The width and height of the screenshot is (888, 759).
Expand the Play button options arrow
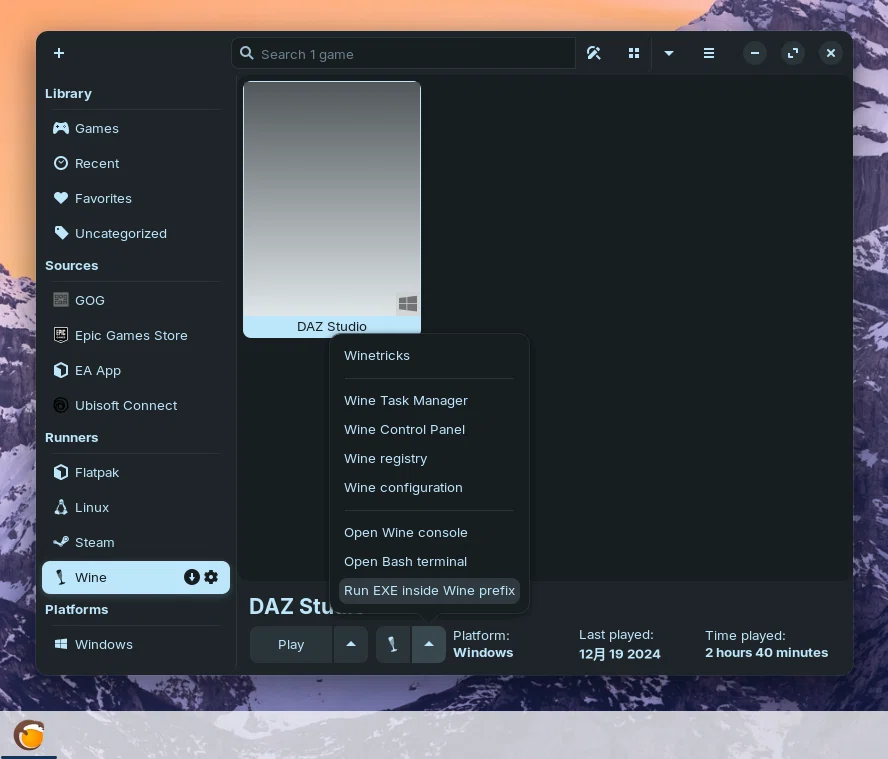(351, 645)
